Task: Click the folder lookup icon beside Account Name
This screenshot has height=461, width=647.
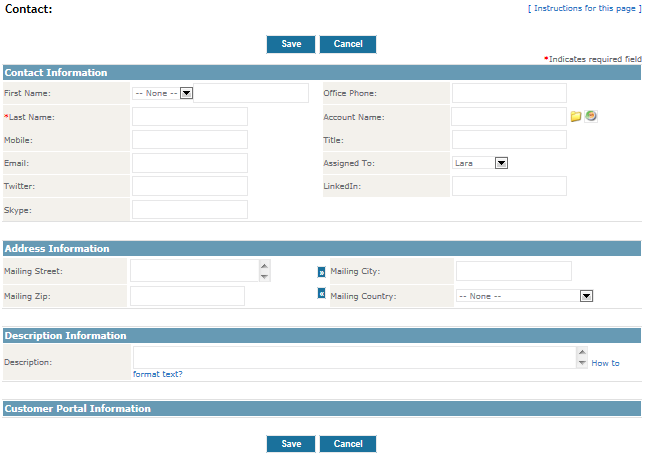Action: tap(576, 116)
